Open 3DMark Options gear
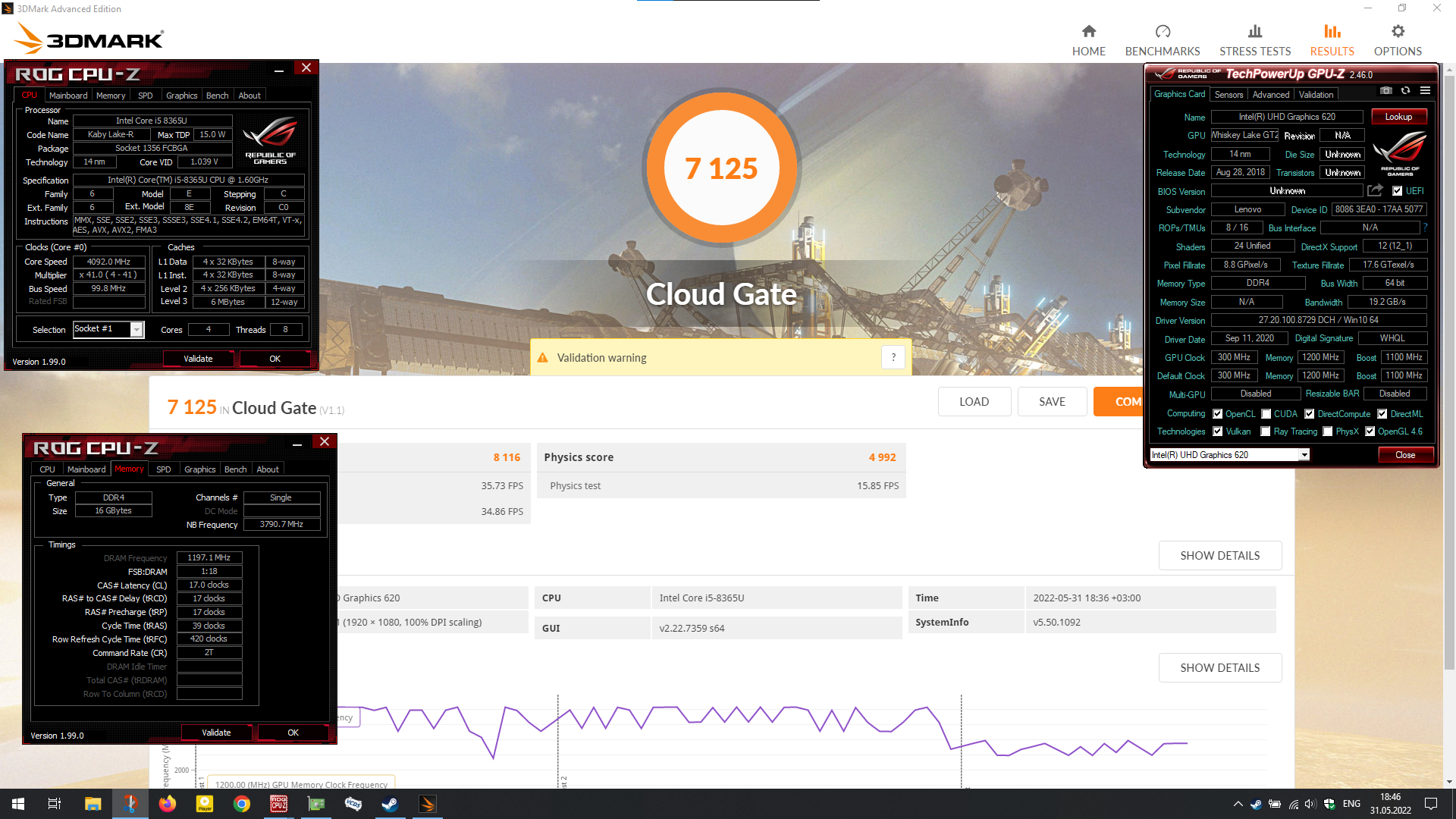The height and width of the screenshot is (819, 1456). [x=1398, y=40]
